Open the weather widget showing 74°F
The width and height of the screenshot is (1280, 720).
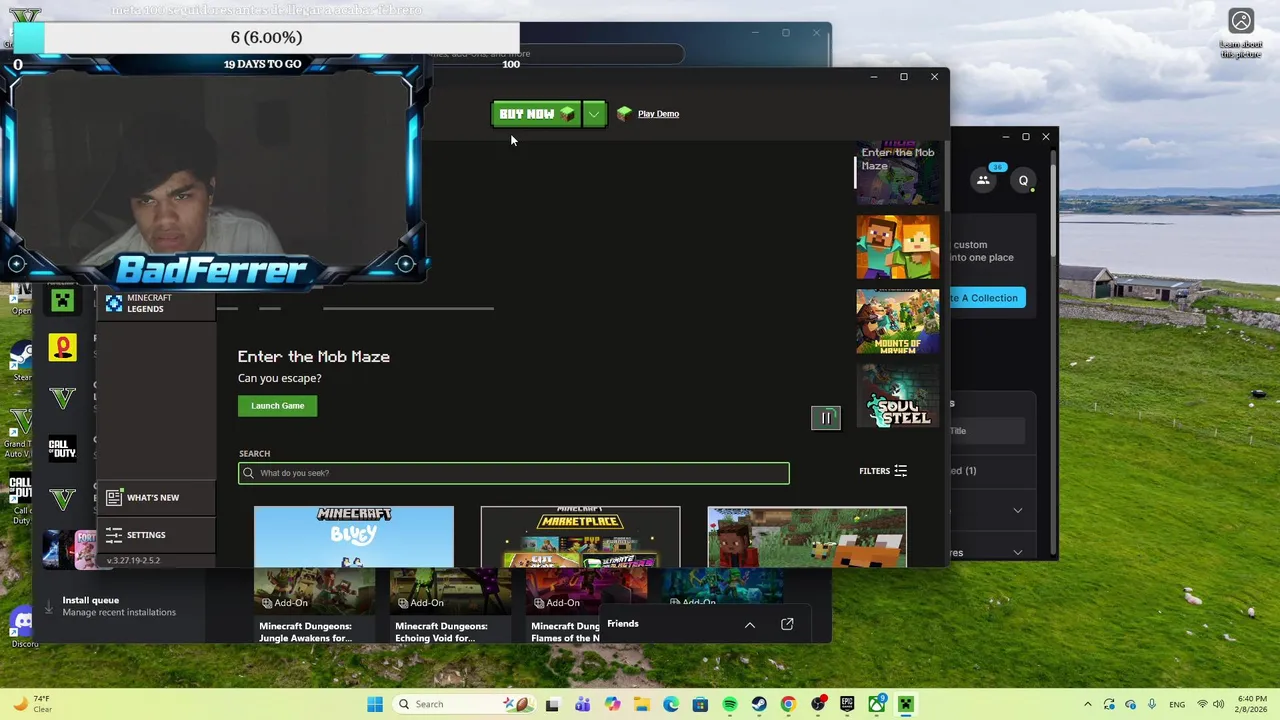coord(32,704)
